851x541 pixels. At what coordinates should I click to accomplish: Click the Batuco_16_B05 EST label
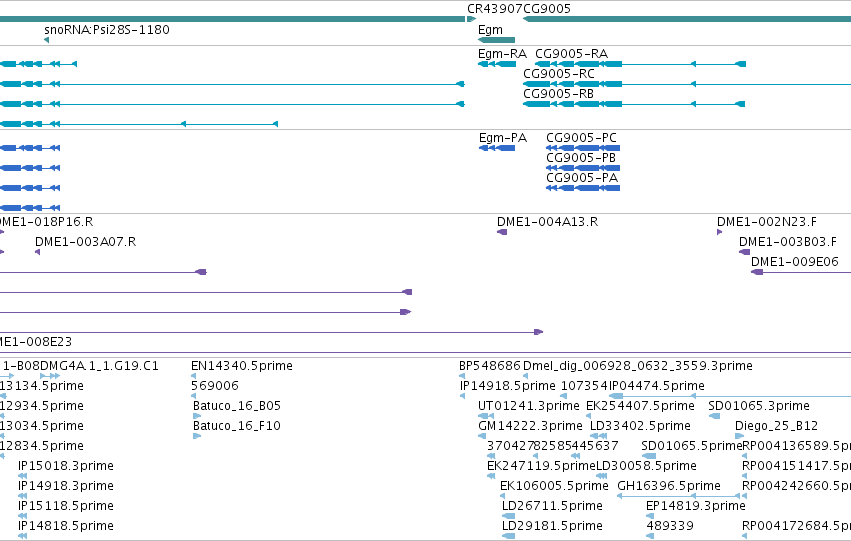(x=237, y=406)
